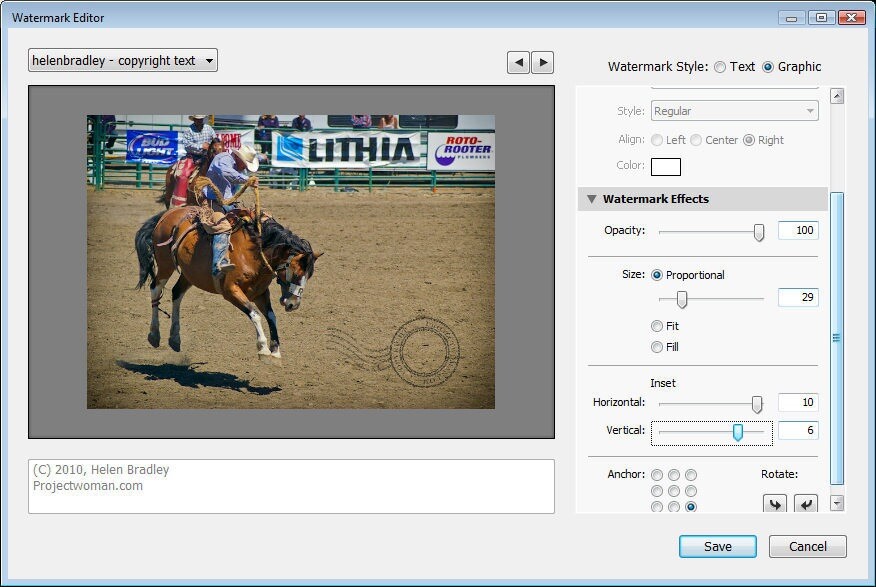
Task: Click the previous image left arrow button
Action: tap(518, 62)
